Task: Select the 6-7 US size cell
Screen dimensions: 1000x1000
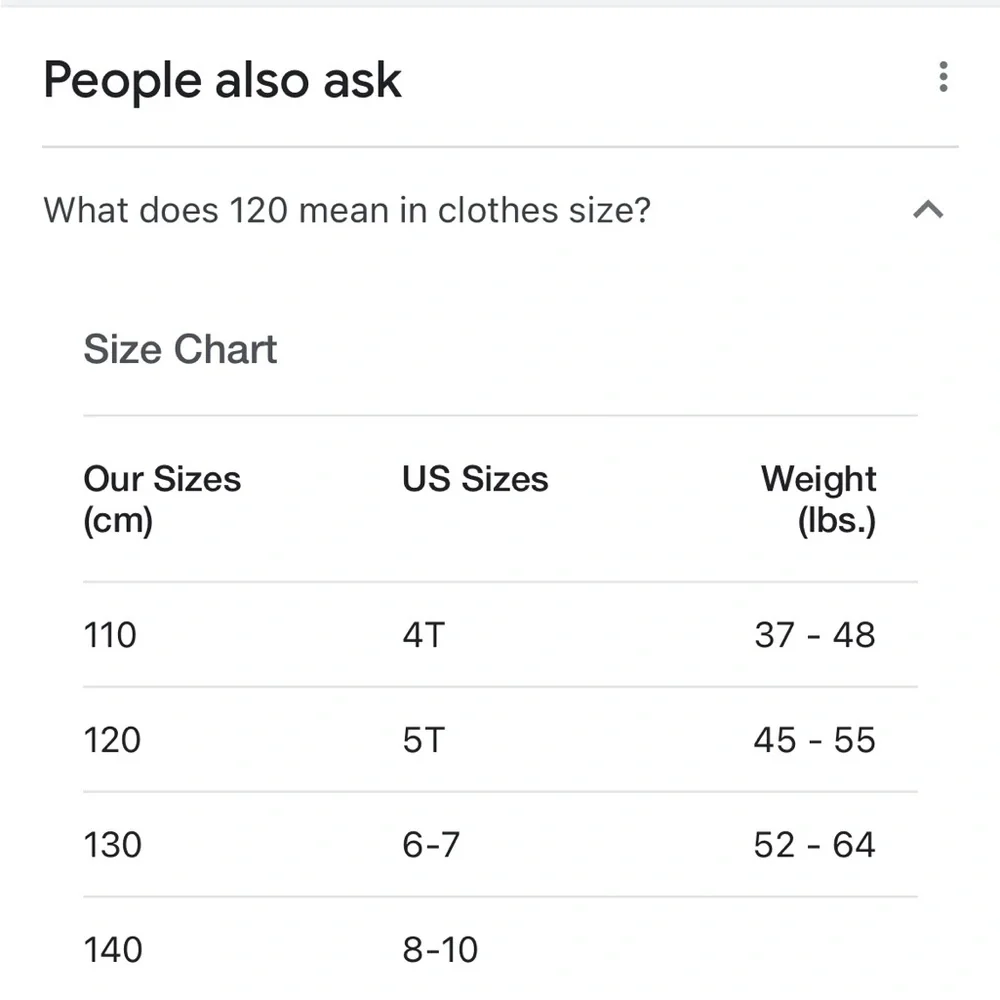Action: [x=431, y=845]
